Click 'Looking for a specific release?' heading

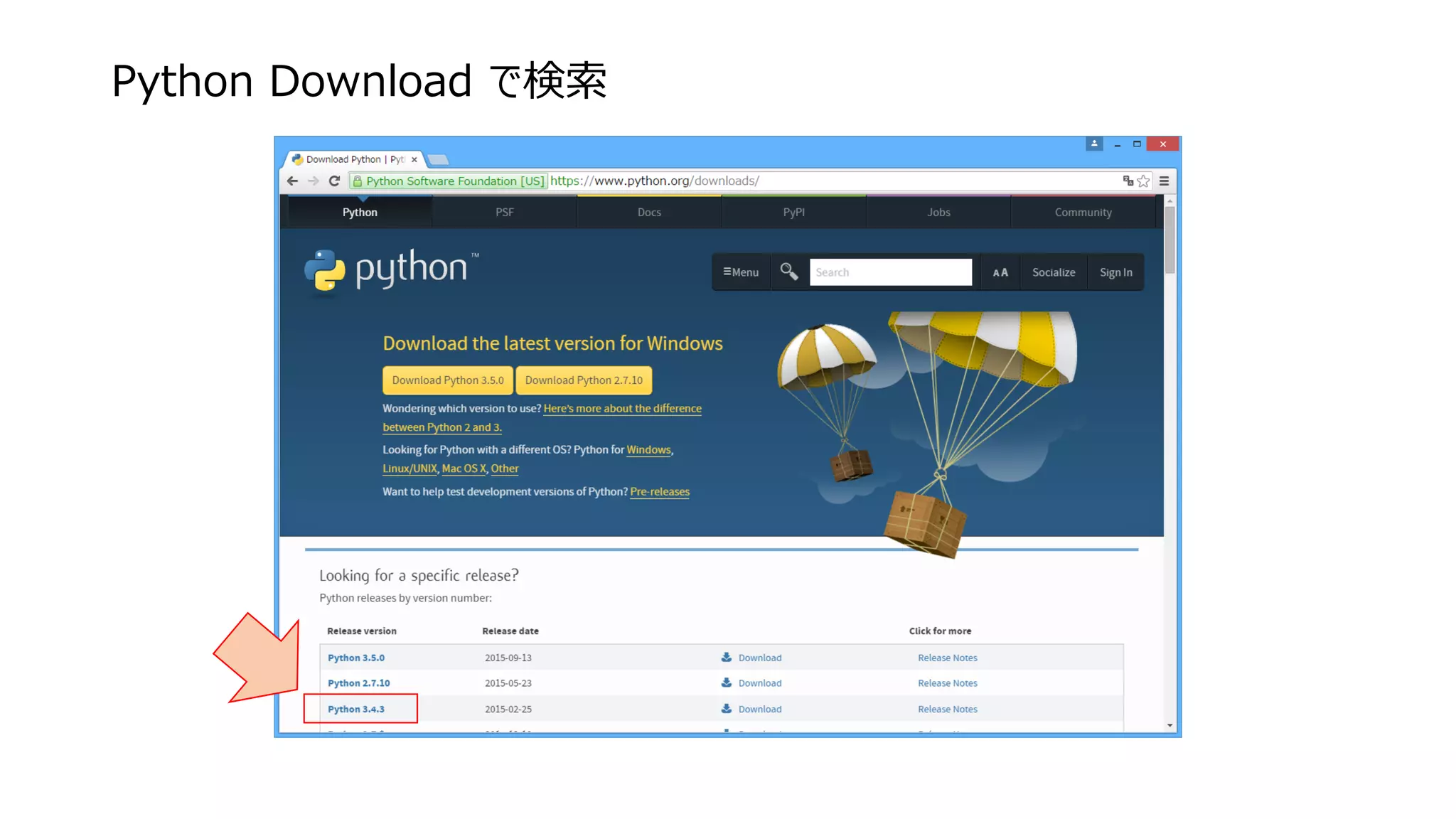[x=419, y=575]
